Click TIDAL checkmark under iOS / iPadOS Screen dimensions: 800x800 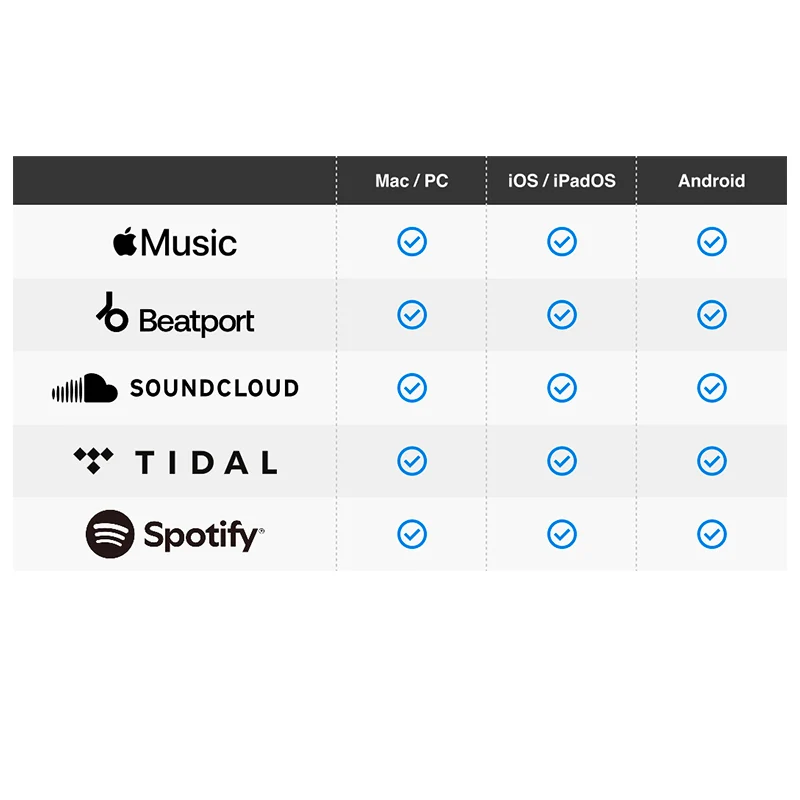562,461
